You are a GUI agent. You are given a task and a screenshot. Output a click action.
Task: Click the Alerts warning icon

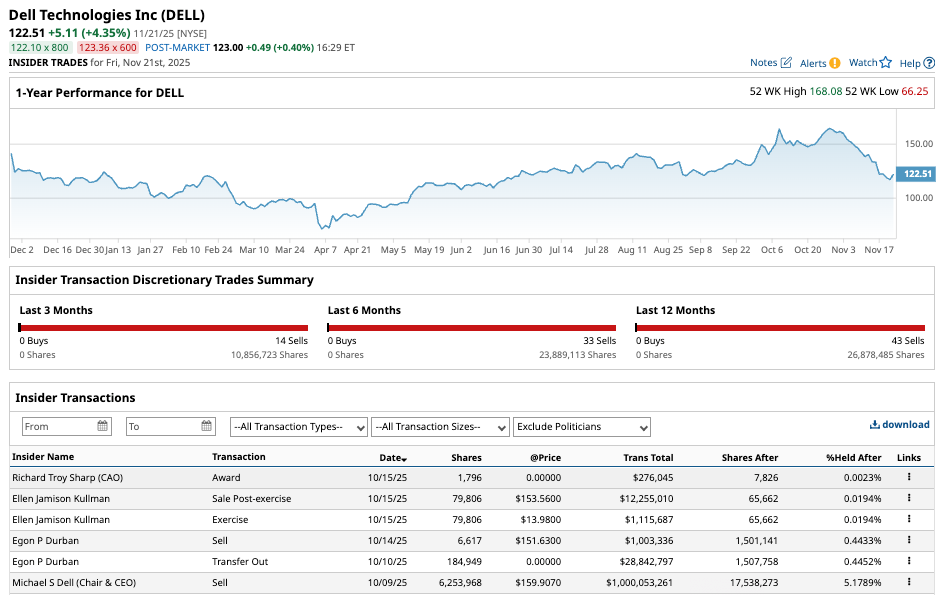click(835, 63)
